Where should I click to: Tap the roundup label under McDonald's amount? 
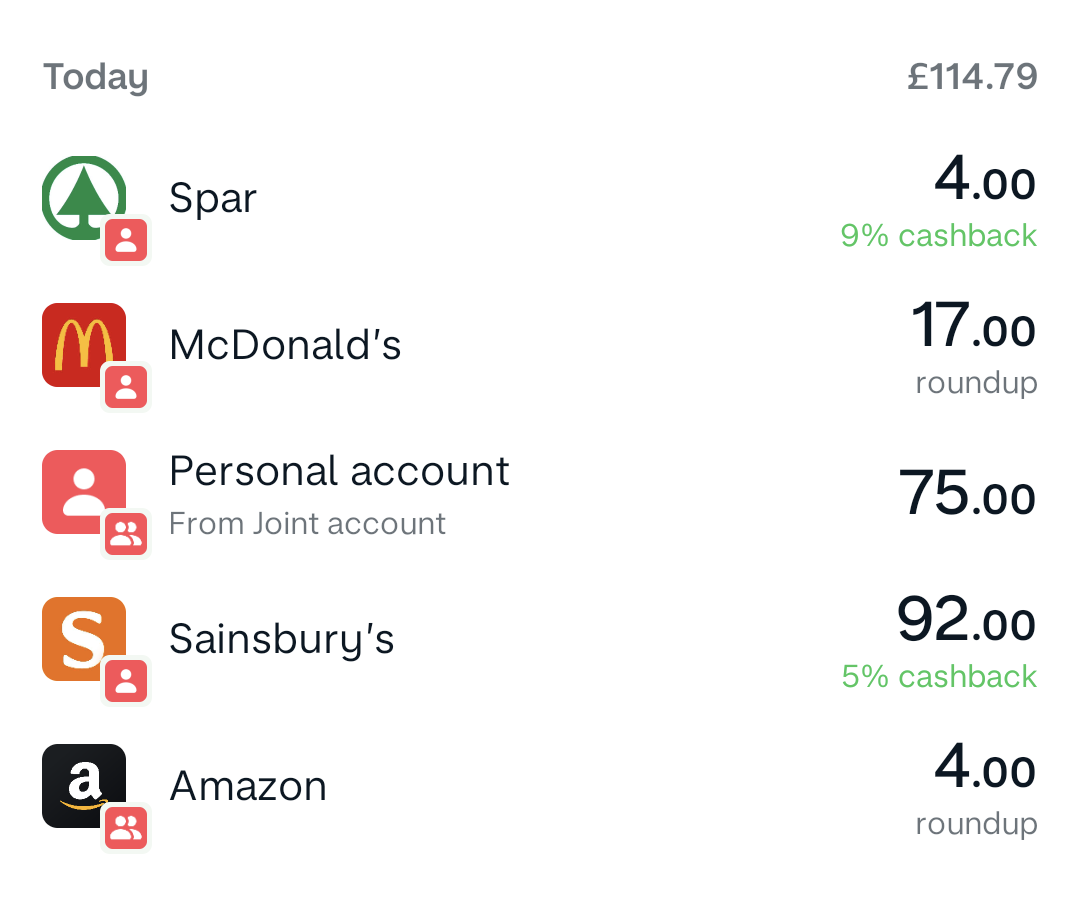coord(976,383)
